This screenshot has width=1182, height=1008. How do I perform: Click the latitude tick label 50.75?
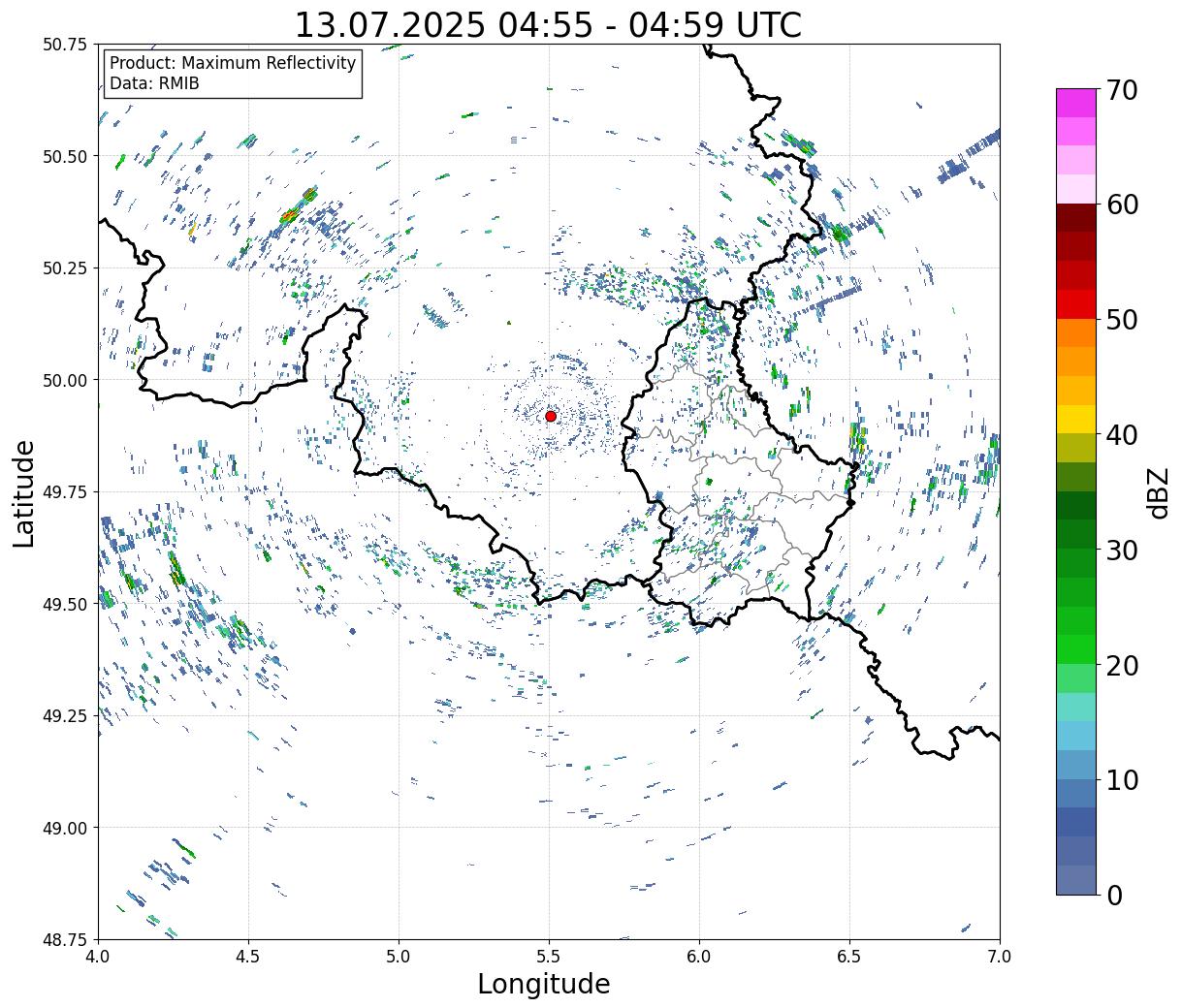pyautogui.click(x=65, y=45)
